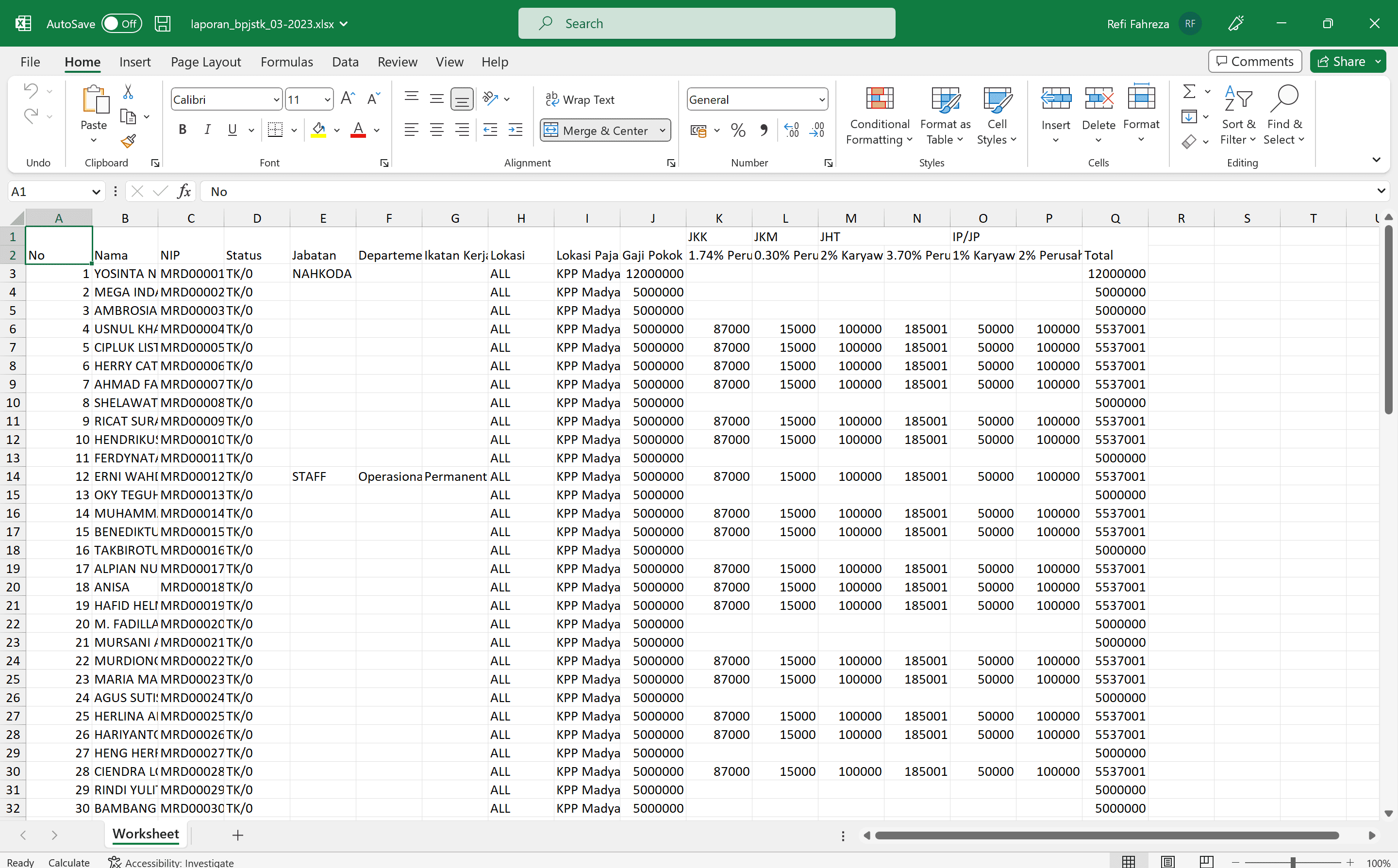Click the AutoSum sigma icon
Viewport: 1398px width, 868px height.
(x=1189, y=91)
